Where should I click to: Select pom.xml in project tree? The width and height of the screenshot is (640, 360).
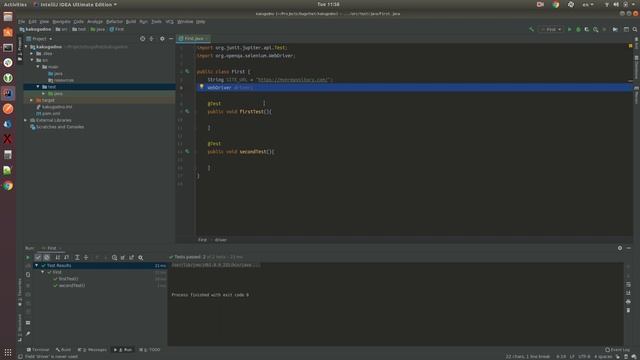(48, 113)
